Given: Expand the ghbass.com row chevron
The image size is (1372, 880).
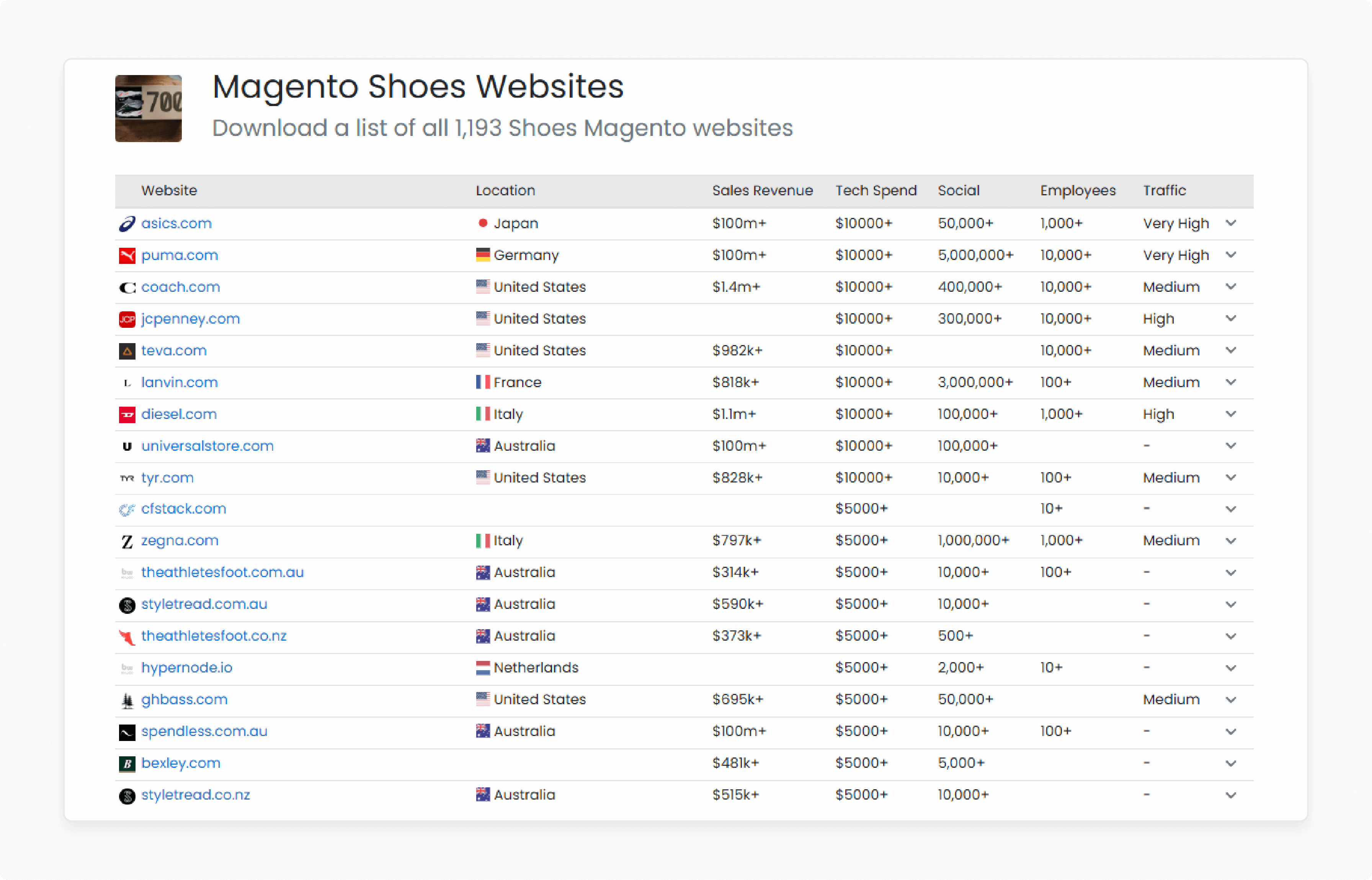Looking at the screenshot, I should point(1231,699).
